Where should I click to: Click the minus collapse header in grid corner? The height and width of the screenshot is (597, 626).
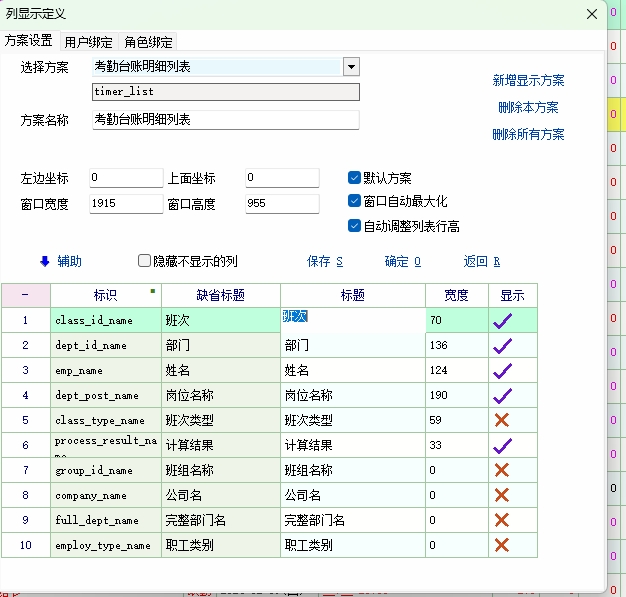[x=25, y=295]
